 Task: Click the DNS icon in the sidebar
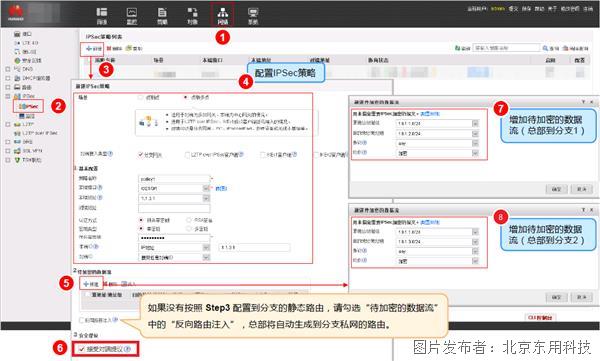(x=17, y=69)
